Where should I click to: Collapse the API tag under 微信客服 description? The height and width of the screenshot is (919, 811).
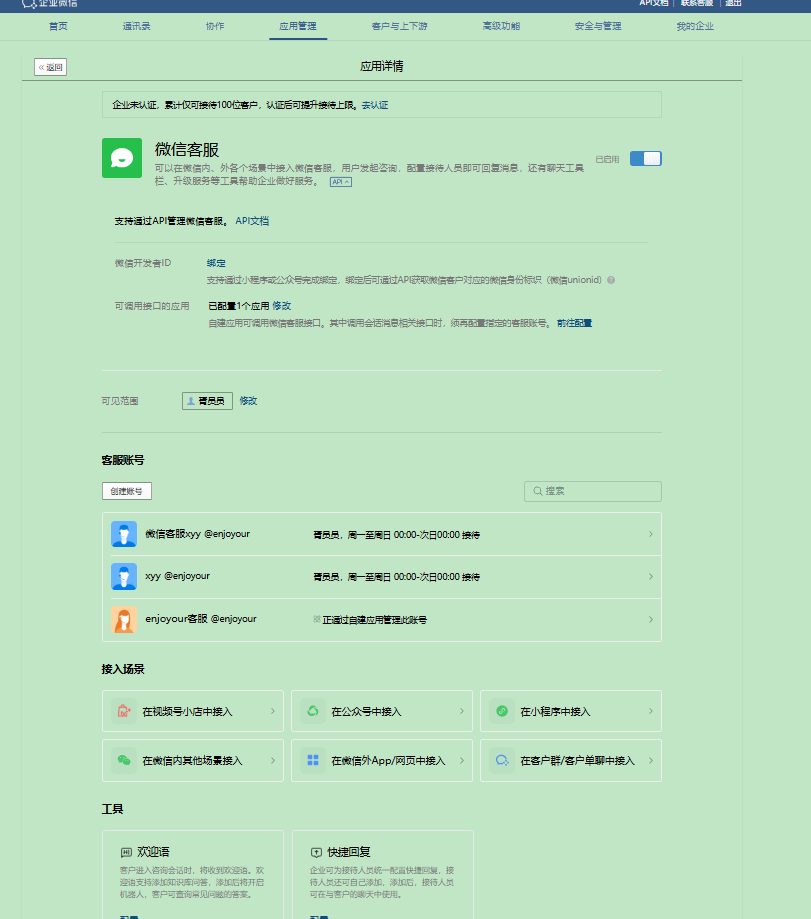tap(340, 182)
